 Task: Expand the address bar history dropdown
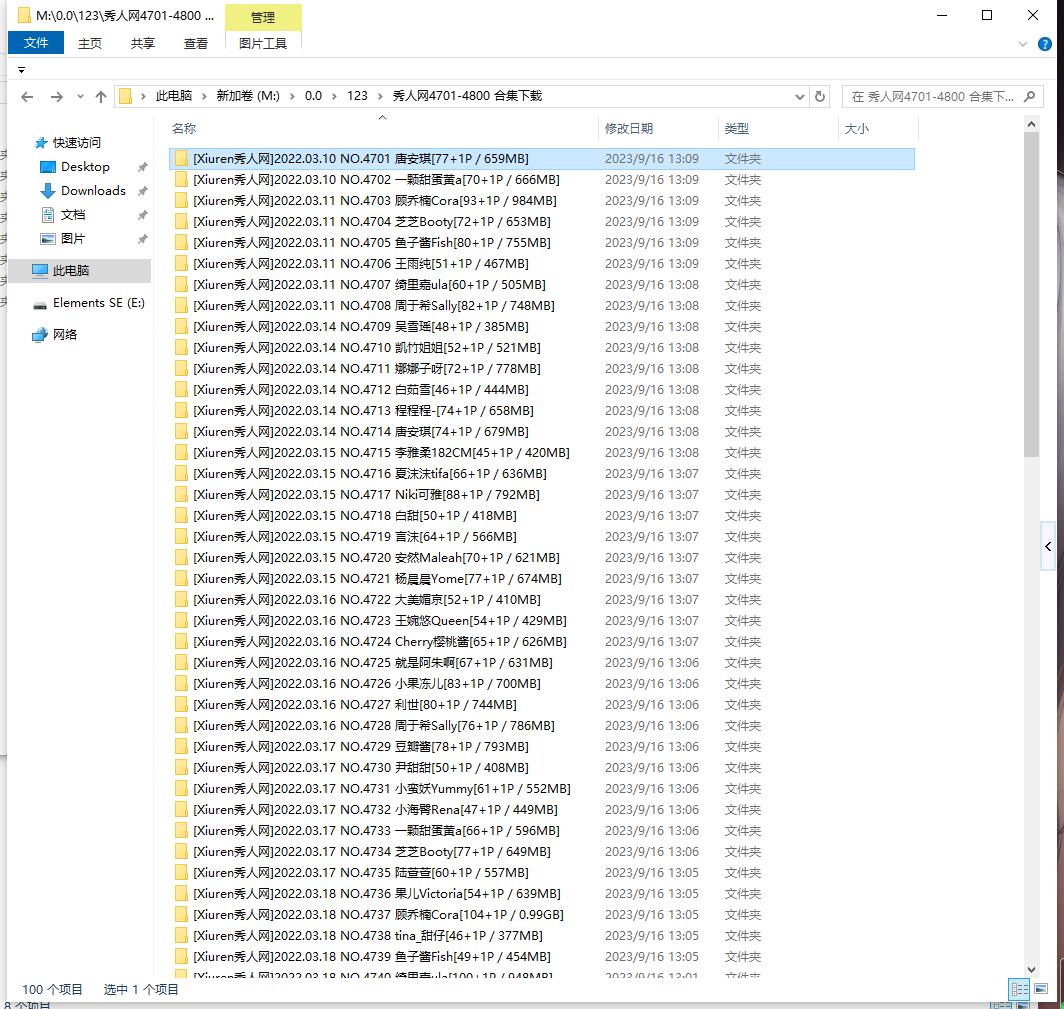(x=799, y=97)
